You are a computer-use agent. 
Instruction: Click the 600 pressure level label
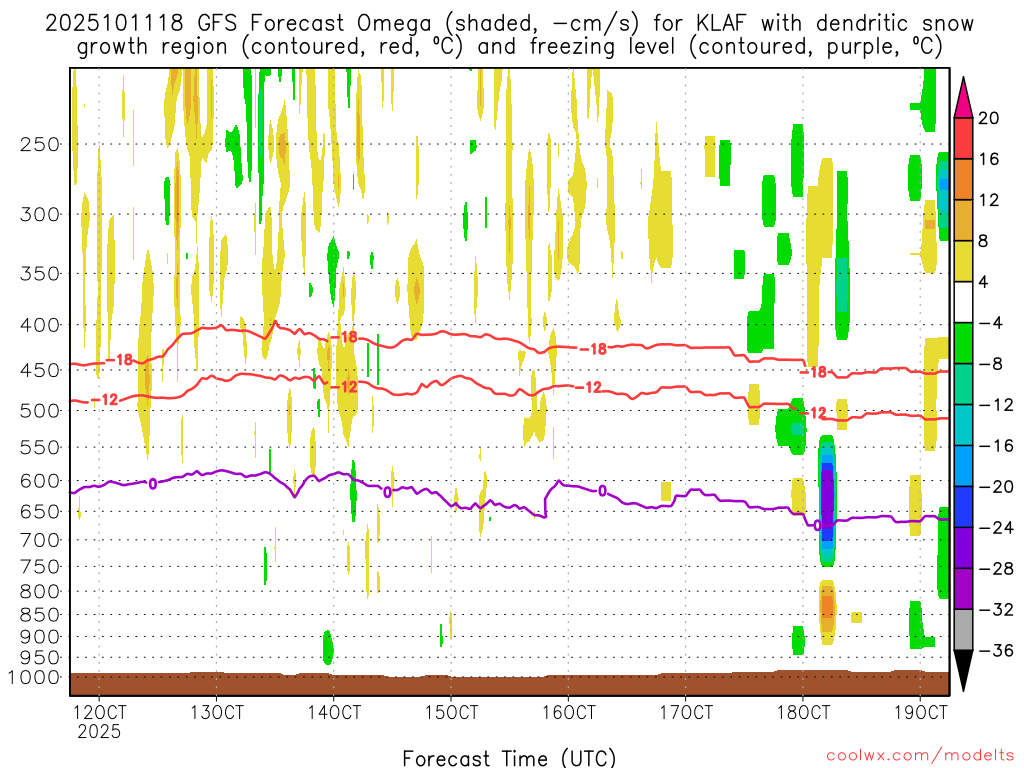coord(40,481)
